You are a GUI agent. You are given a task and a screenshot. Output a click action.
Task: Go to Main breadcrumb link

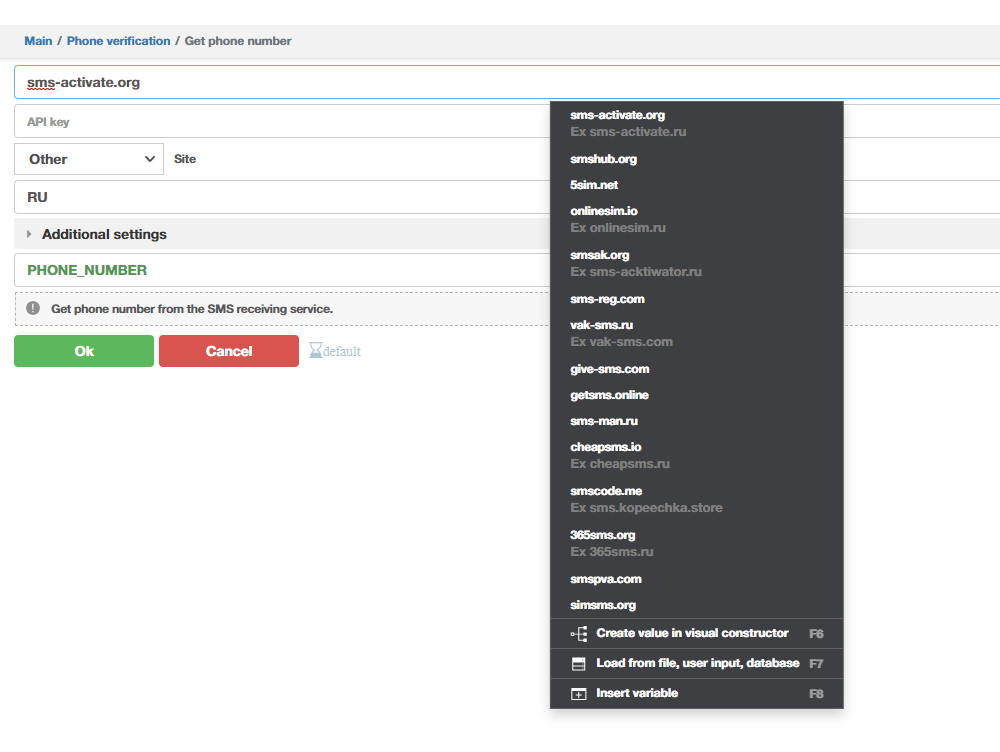38,41
